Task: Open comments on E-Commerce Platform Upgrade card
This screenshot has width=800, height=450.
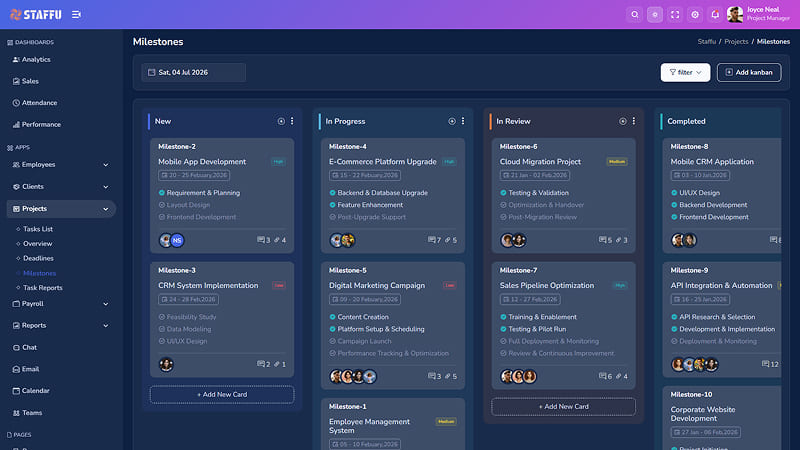Action: (434, 240)
